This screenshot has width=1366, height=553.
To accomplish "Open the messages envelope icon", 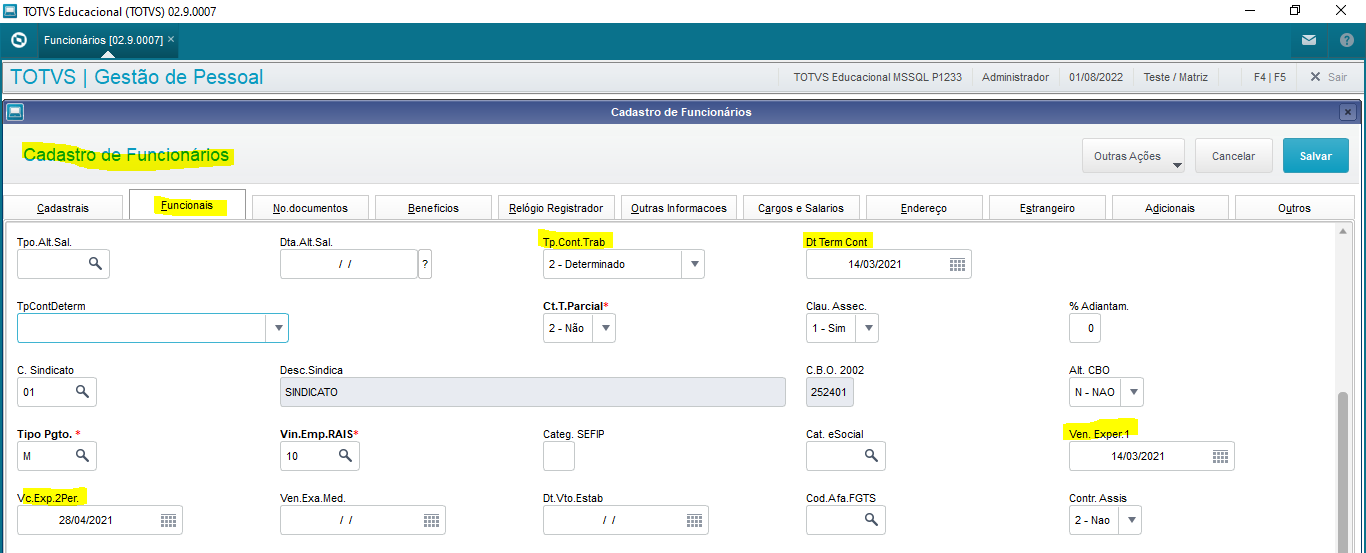I will tap(1309, 40).
